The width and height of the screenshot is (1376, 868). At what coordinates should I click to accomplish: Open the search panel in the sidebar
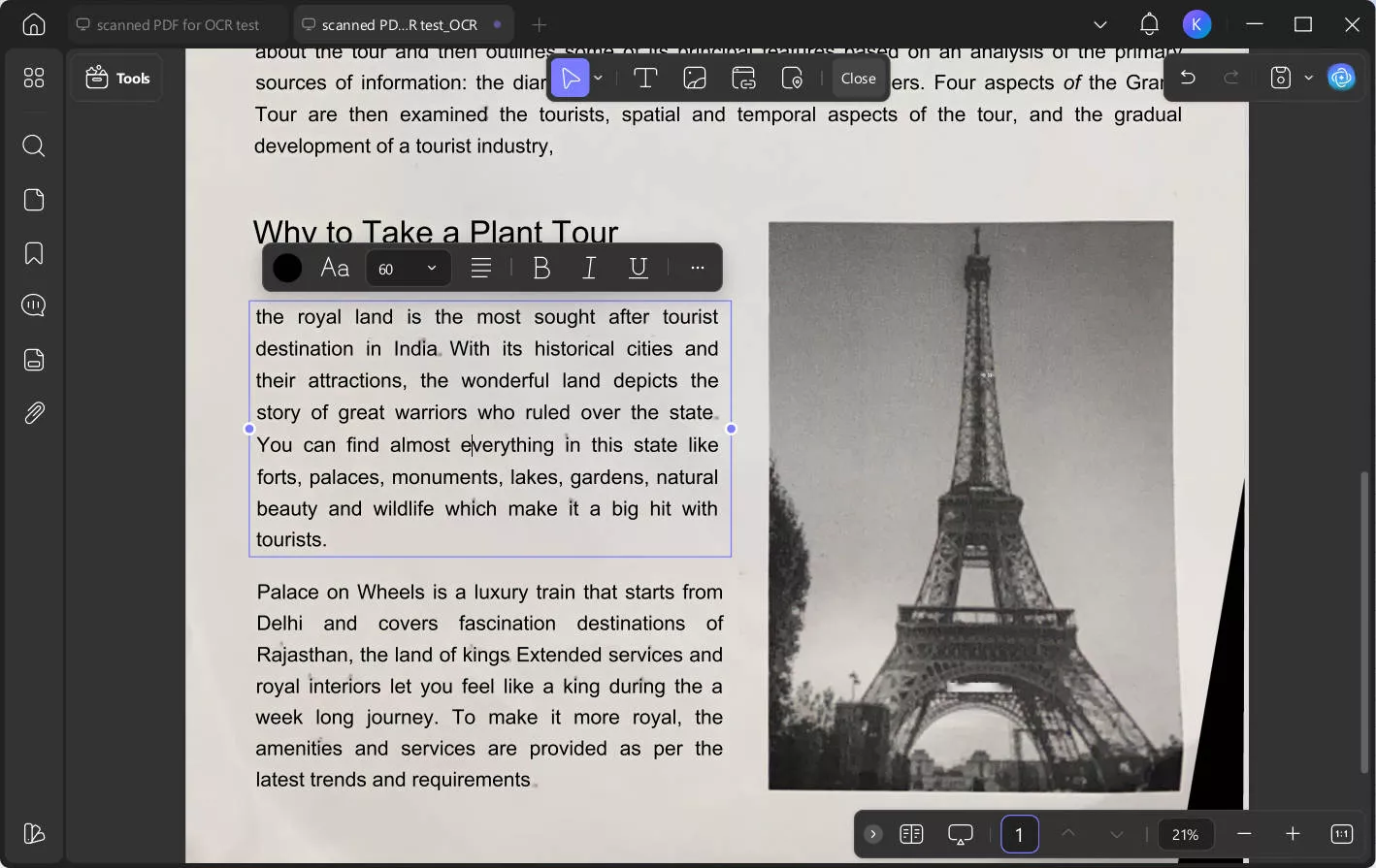33,145
